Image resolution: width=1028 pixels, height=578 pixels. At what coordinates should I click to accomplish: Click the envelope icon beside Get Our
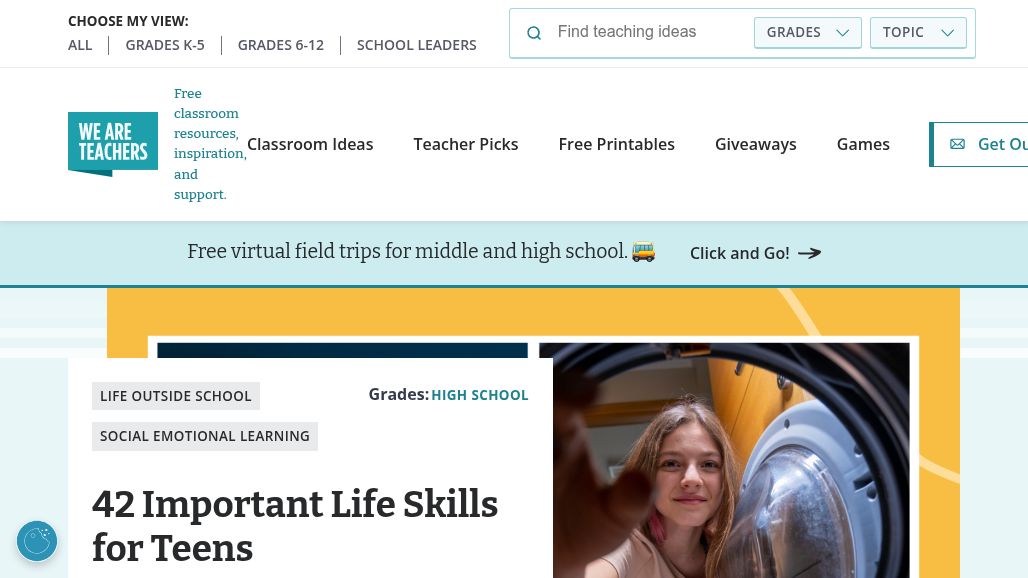[957, 144]
